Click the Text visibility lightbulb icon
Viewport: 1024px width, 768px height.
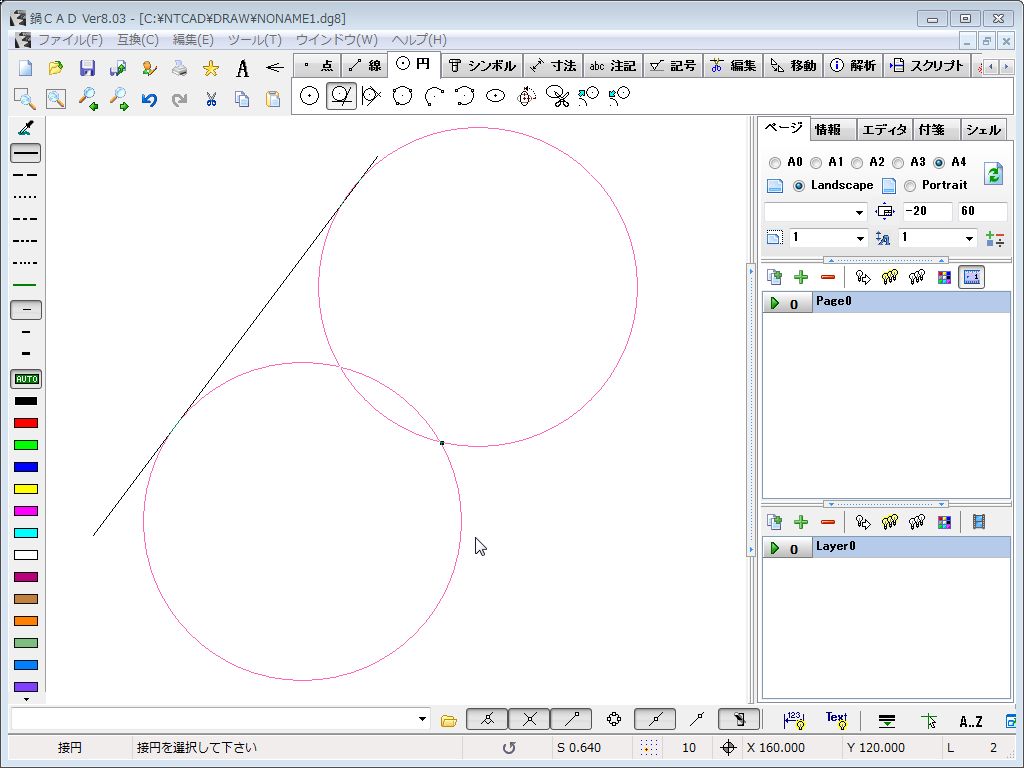click(x=836, y=720)
